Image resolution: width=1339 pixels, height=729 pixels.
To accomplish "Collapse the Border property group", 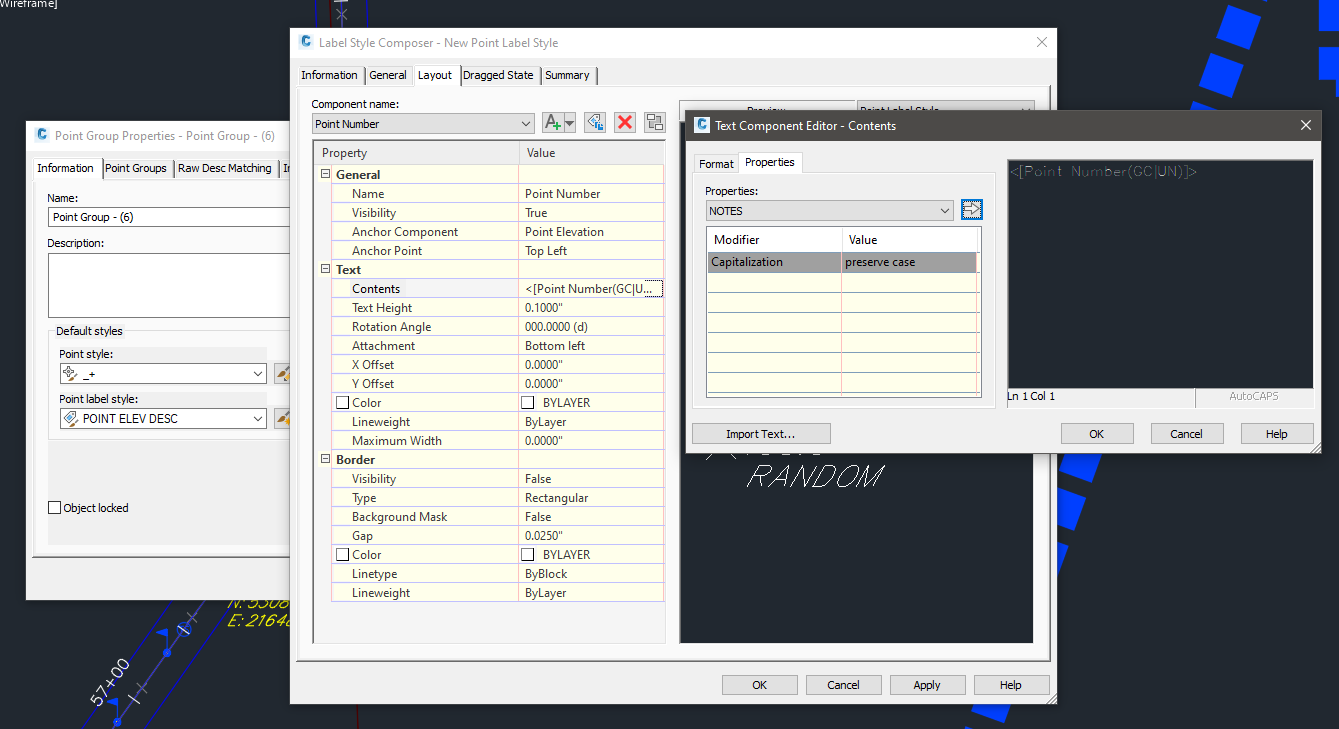I will (x=325, y=460).
